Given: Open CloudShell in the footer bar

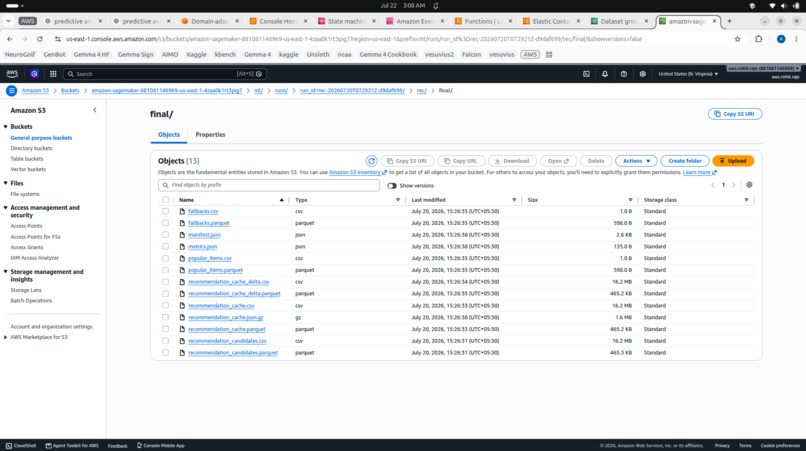Looking at the screenshot, I should [21, 445].
